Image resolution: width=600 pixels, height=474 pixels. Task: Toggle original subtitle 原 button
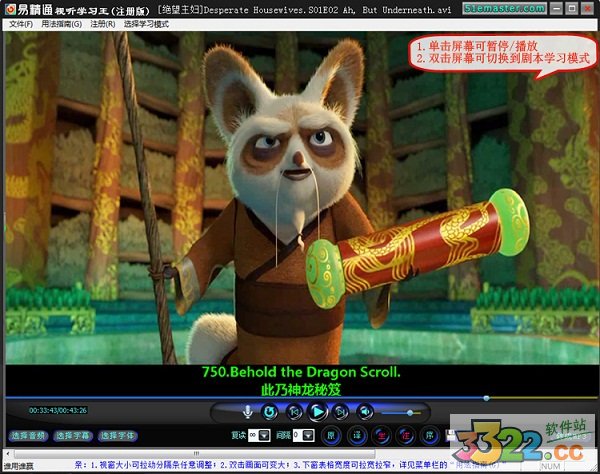(x=331, y=435)
